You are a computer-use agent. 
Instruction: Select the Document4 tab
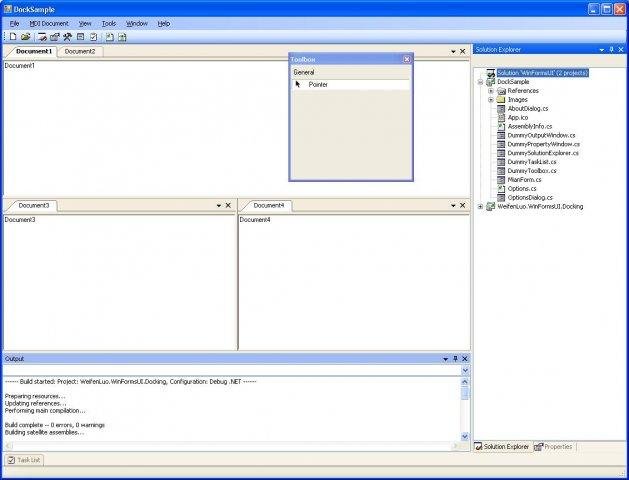coord(269,205)
